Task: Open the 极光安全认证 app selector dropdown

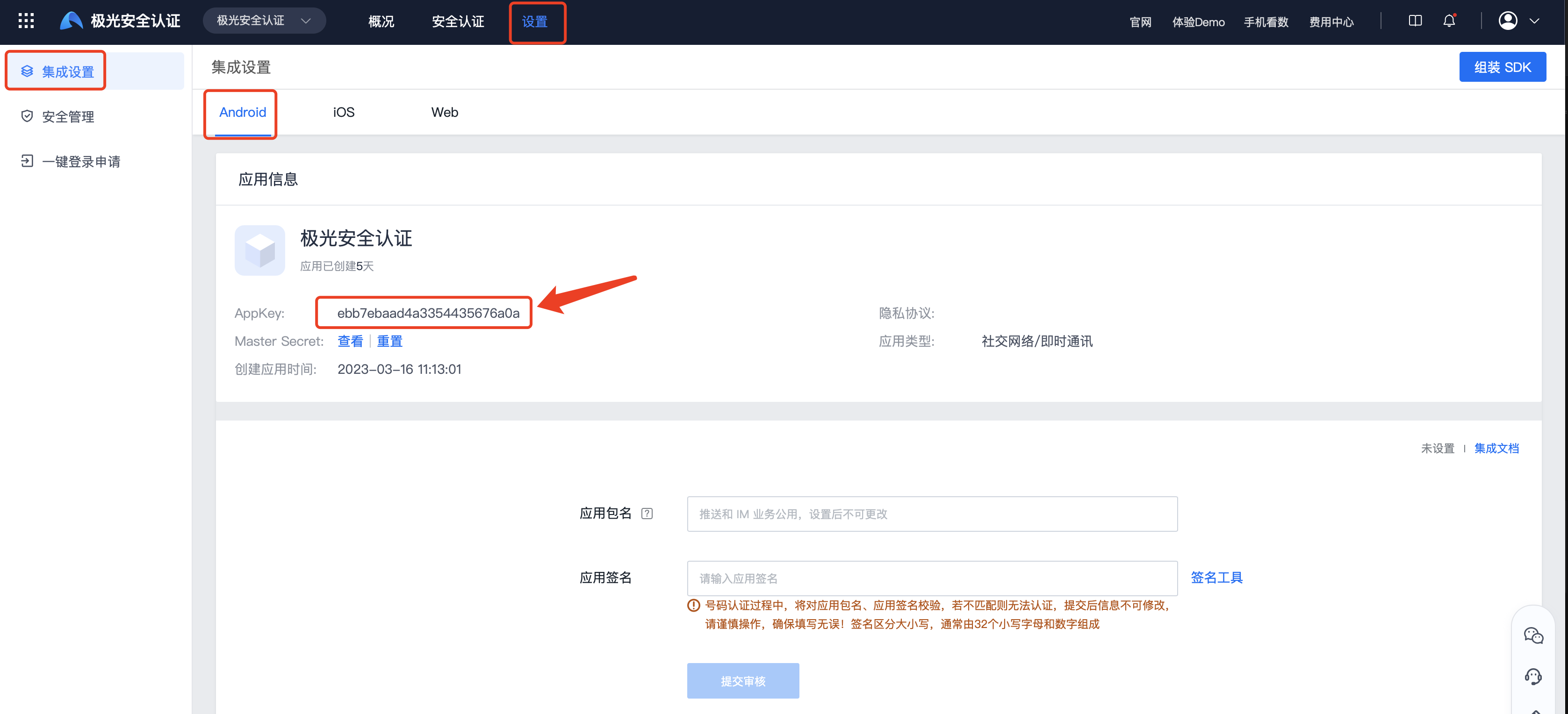Action: tap(264, 21)
